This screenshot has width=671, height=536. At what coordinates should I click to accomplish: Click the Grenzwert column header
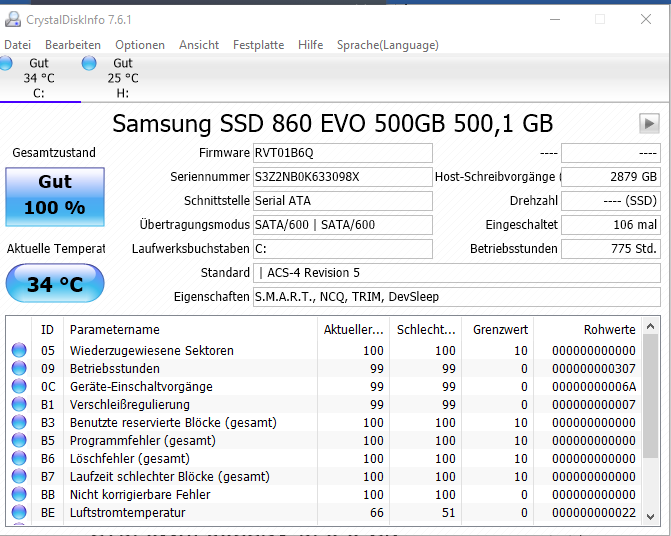(498, 329)
